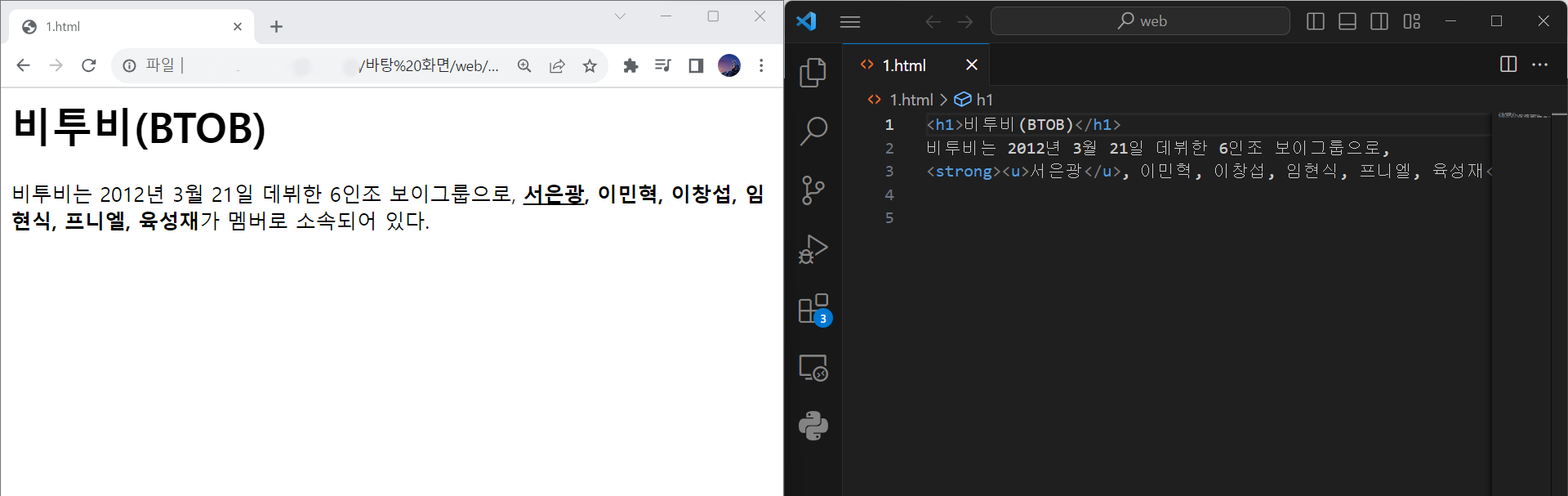Open the Remote Explorer view
This screenshot has height=496, width=1568.
(813, 368)
